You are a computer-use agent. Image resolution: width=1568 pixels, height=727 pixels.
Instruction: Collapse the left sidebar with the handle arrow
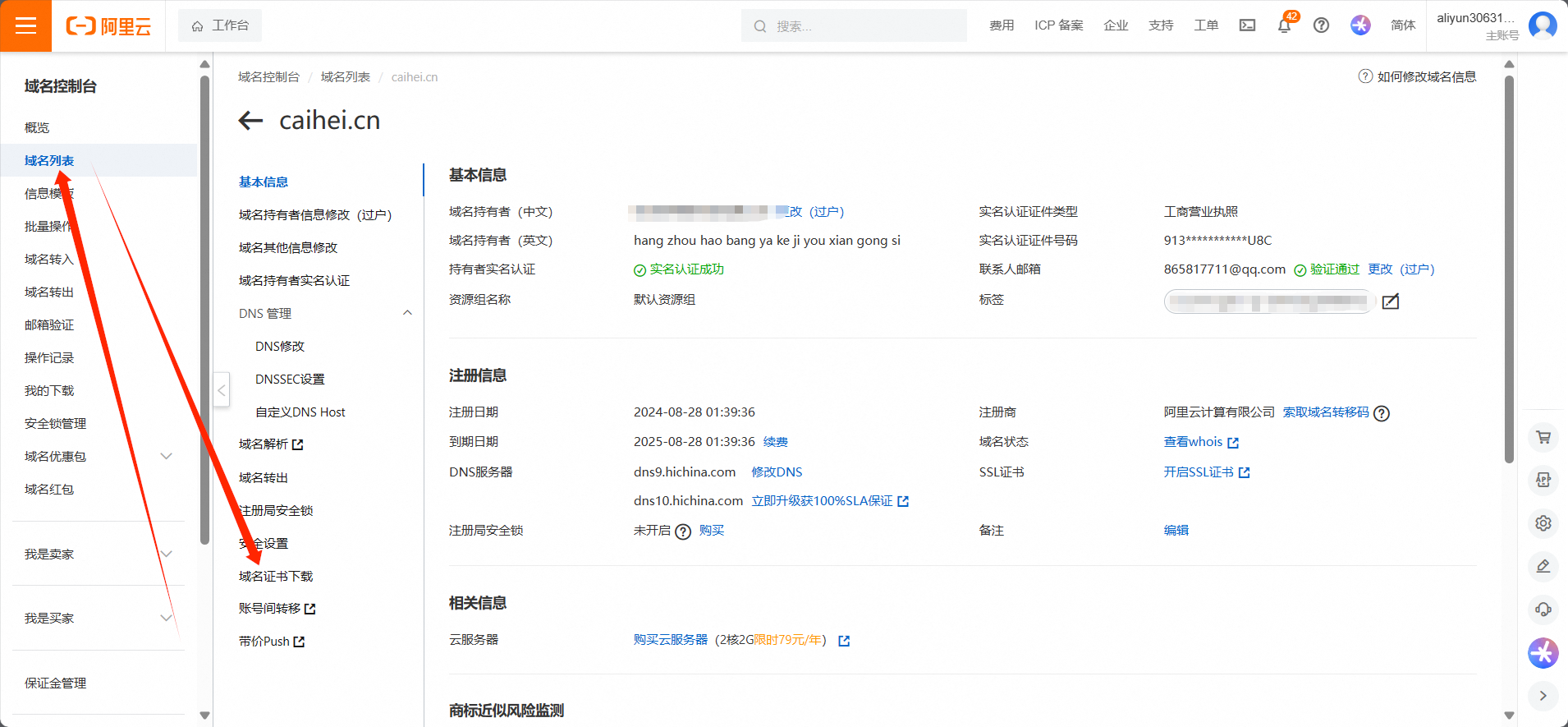221,390
